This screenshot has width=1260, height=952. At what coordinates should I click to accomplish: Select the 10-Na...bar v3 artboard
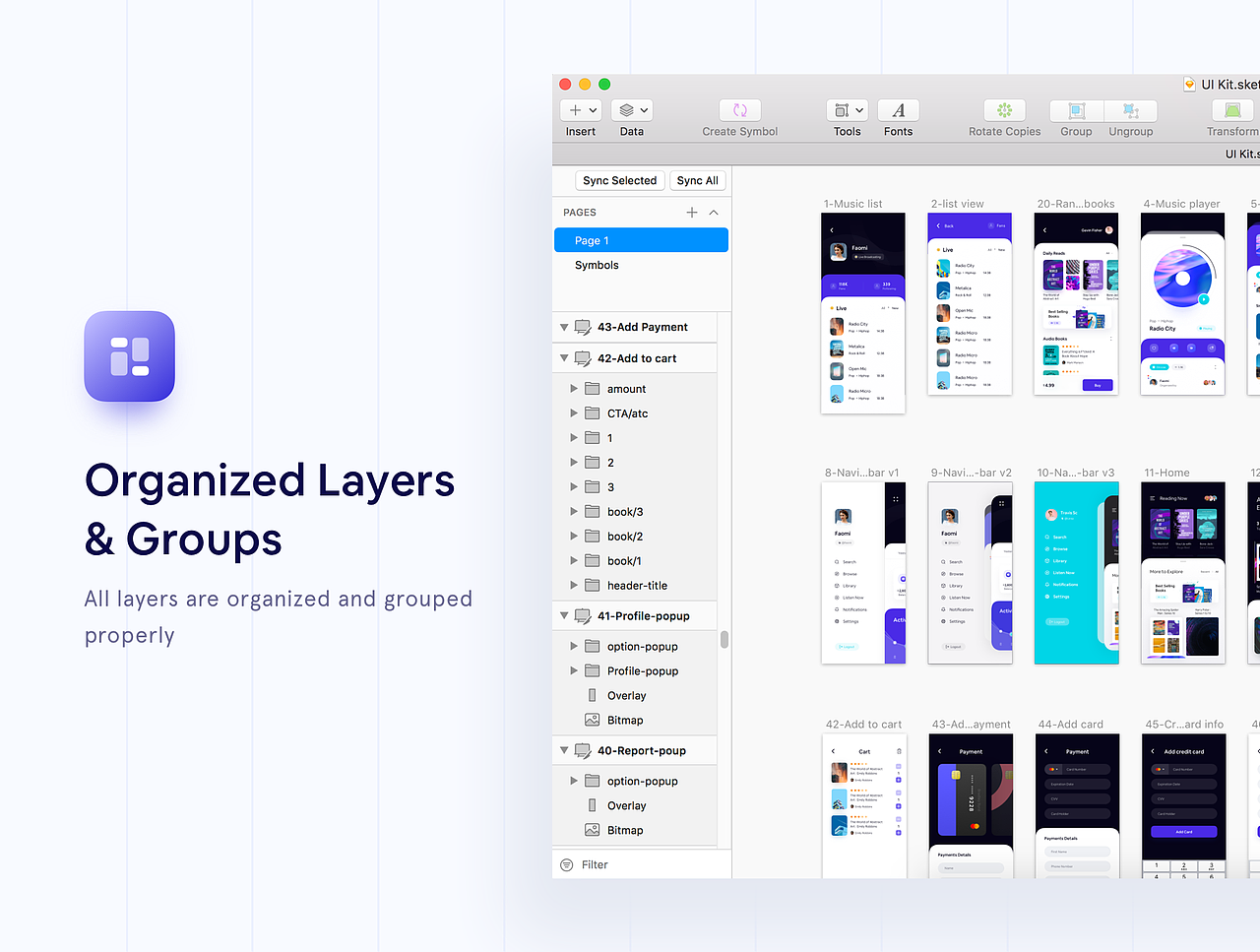(x=1076, y=573)
